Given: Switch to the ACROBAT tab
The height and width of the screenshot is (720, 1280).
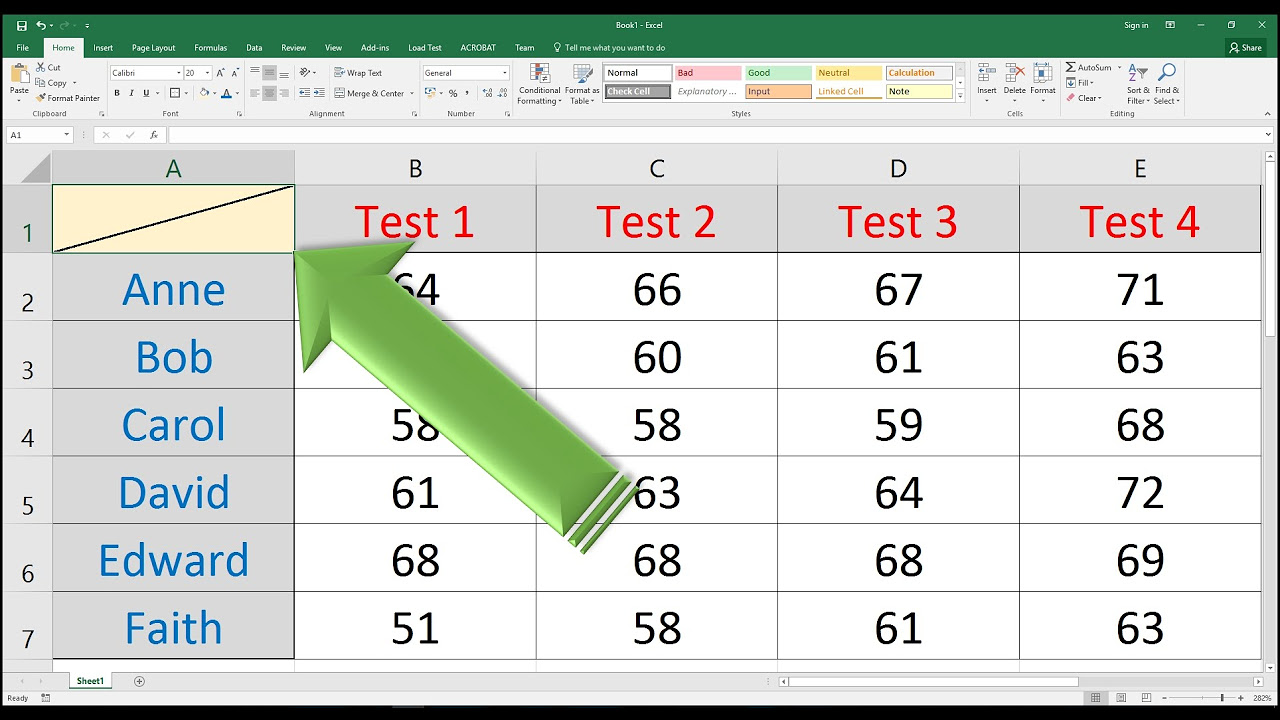Looking at the screenshot, I should pos(478,47).
